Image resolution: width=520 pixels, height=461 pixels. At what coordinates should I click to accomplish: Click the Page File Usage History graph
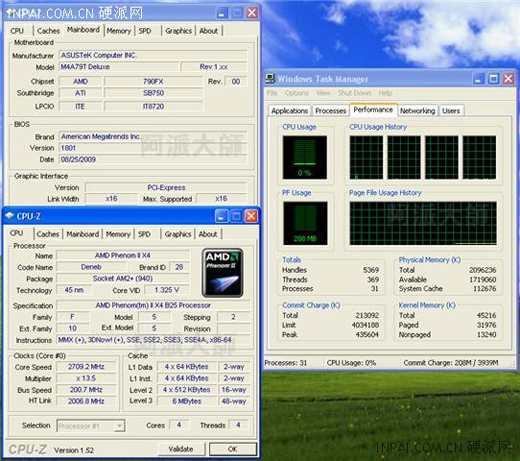[x=423, y=223]
